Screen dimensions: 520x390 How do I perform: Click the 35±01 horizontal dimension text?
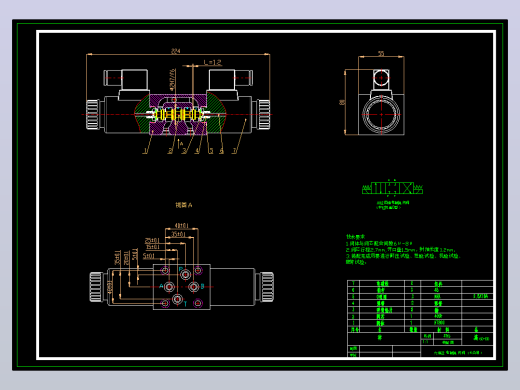[179, 234]
